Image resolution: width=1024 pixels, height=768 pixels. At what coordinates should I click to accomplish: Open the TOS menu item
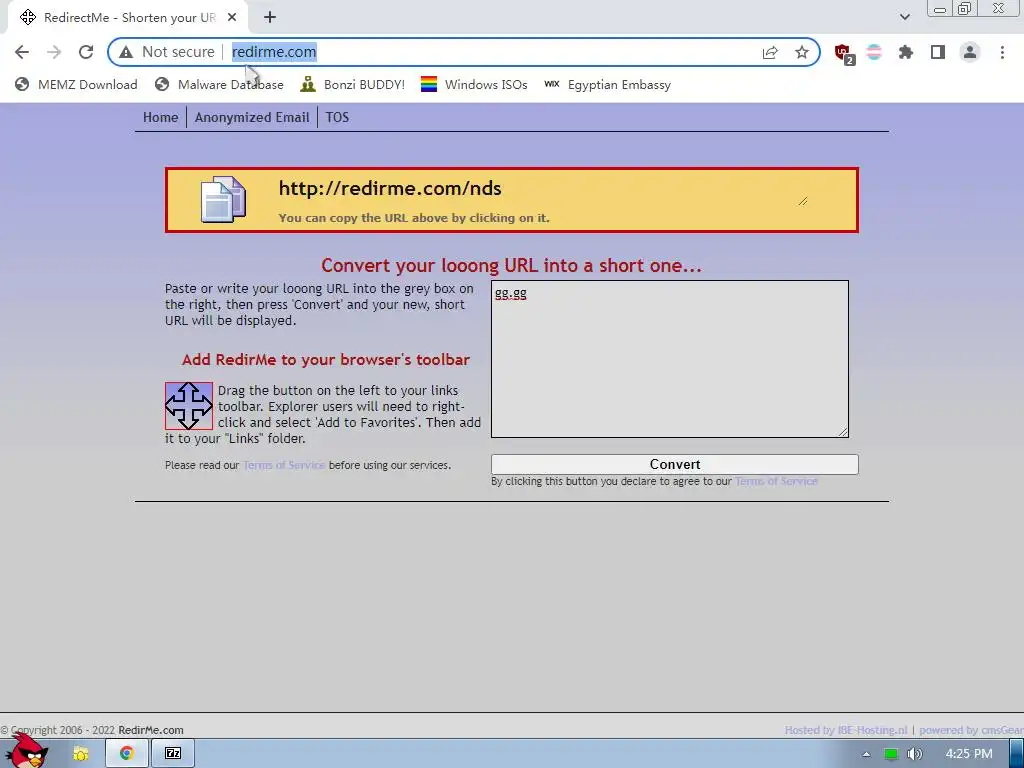point(337,118)
